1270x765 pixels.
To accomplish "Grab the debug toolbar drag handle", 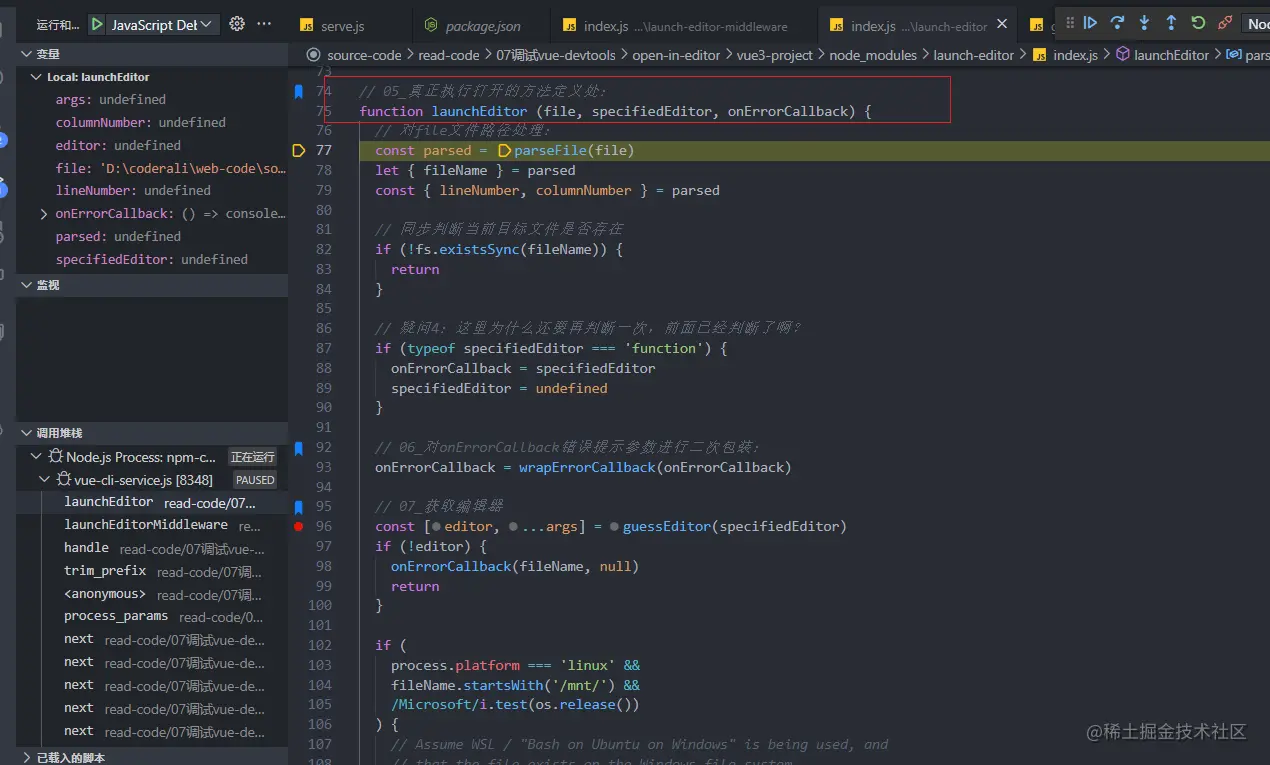I will [1070, 23].
